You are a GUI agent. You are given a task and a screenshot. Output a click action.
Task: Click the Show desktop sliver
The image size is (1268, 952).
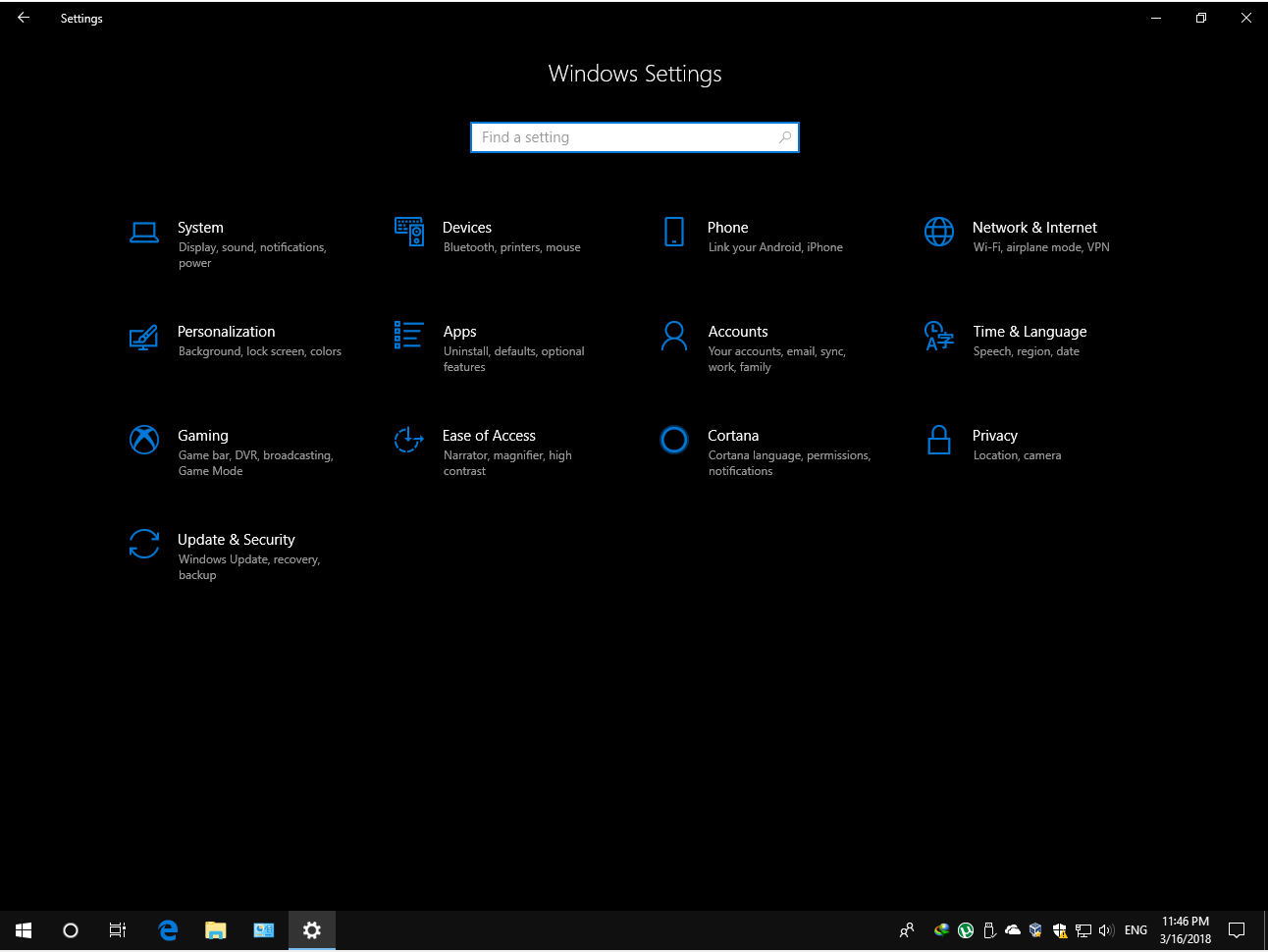tap(1264, 930)
